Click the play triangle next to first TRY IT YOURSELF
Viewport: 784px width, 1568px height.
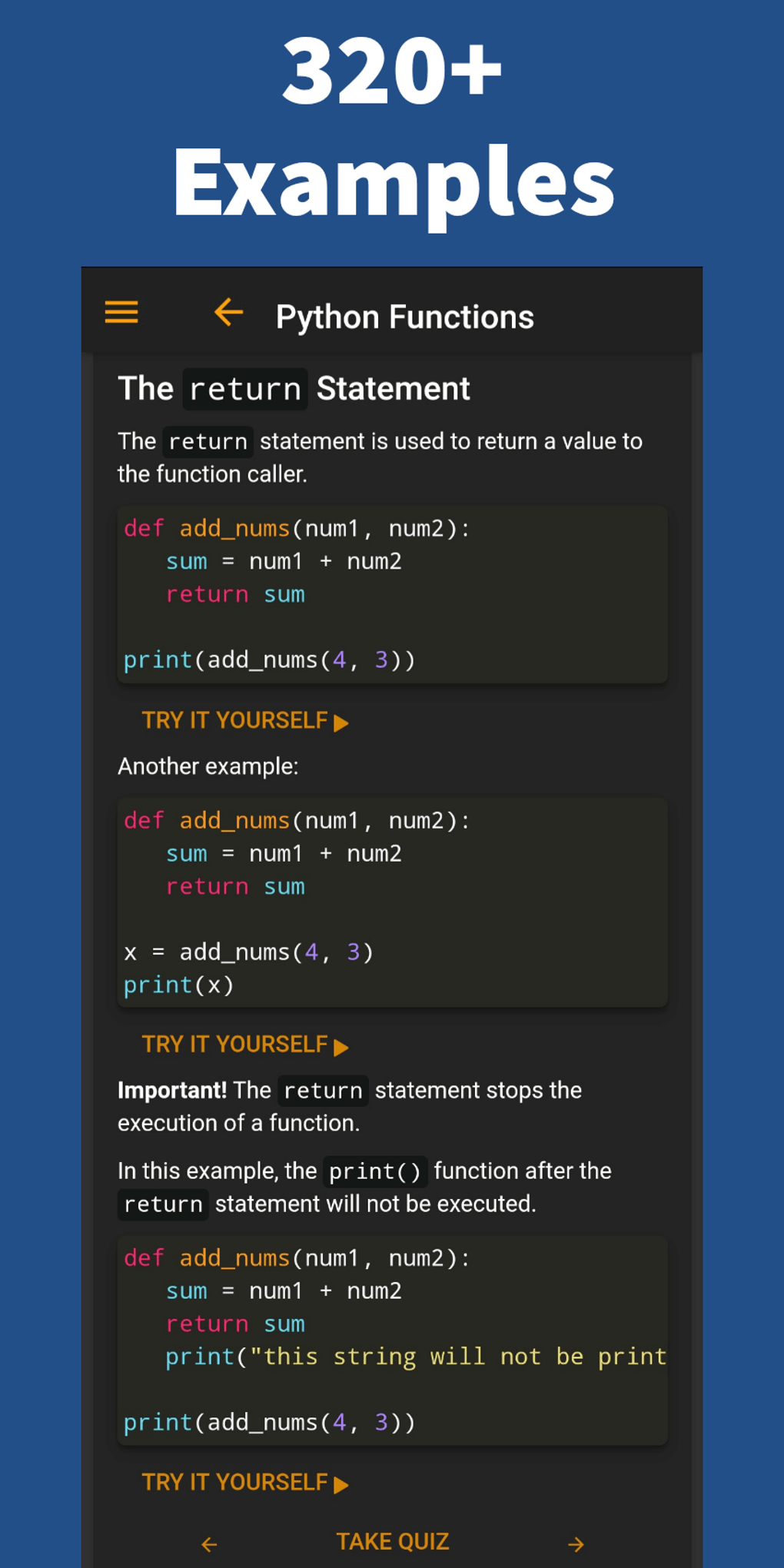[x=341, y=723]
